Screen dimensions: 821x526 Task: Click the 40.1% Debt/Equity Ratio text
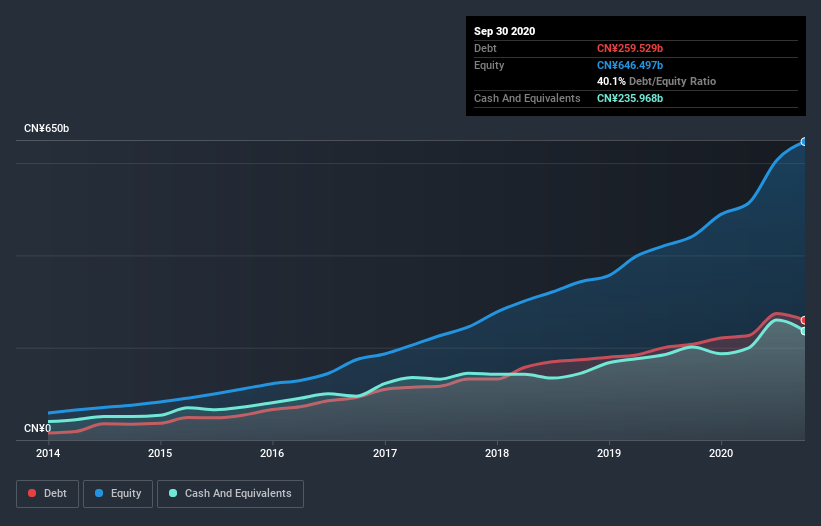click(x=657, y=82)
